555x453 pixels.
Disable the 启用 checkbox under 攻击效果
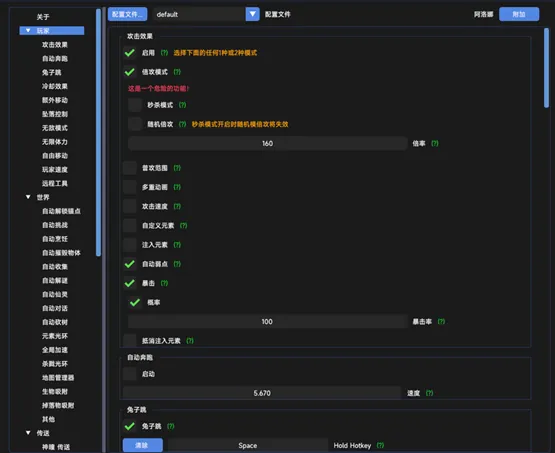(x=130, y=53)
